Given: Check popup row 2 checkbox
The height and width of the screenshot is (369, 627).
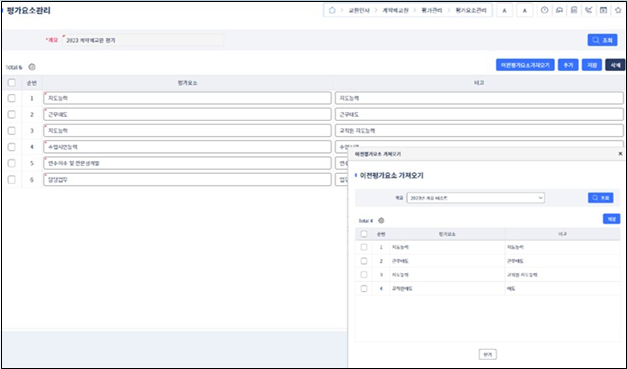Looking at the screenshot, I should point(364,261).
